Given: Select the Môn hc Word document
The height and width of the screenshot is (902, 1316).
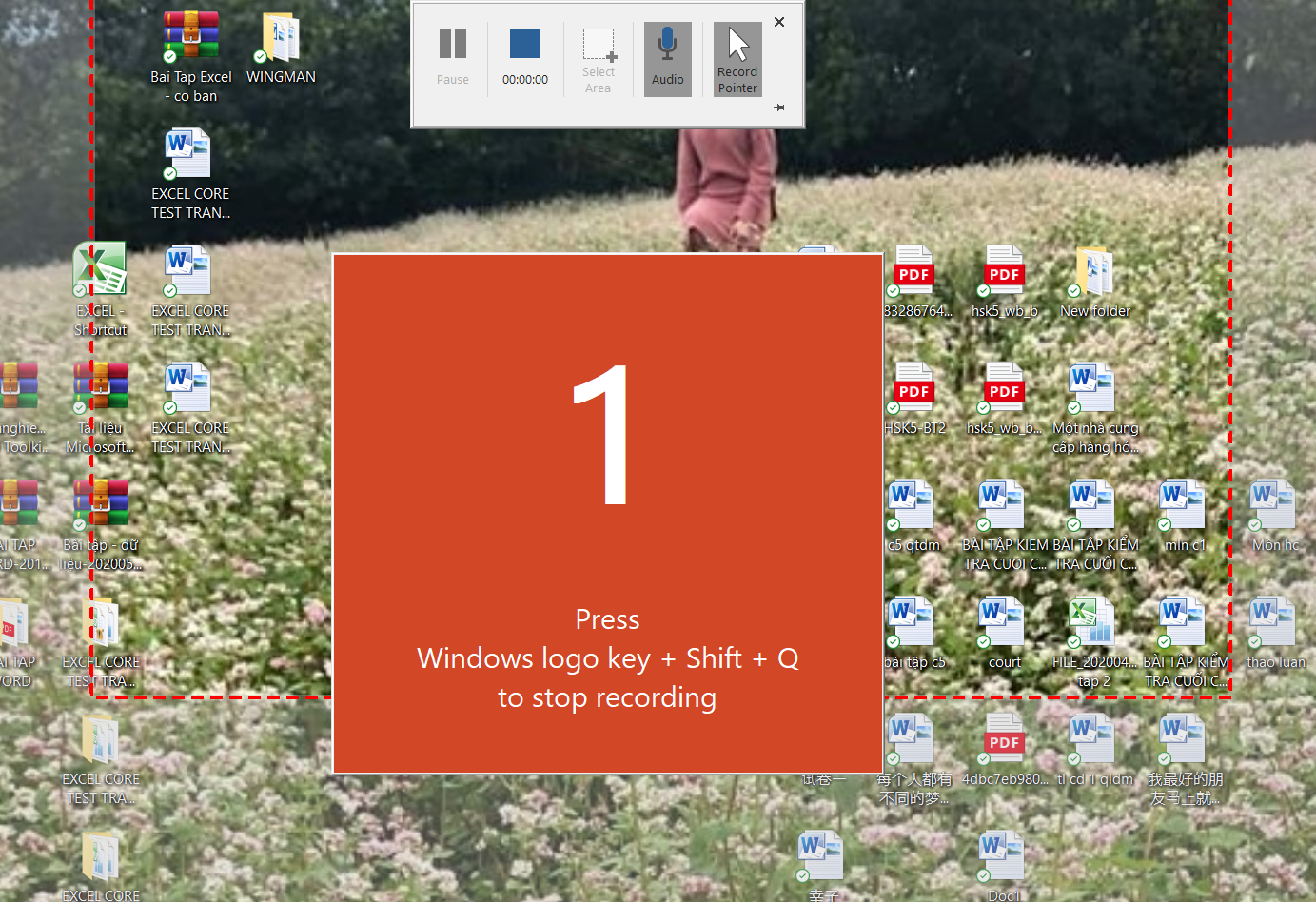Looking at the screenshot, I should click(x=1275, y=516).
